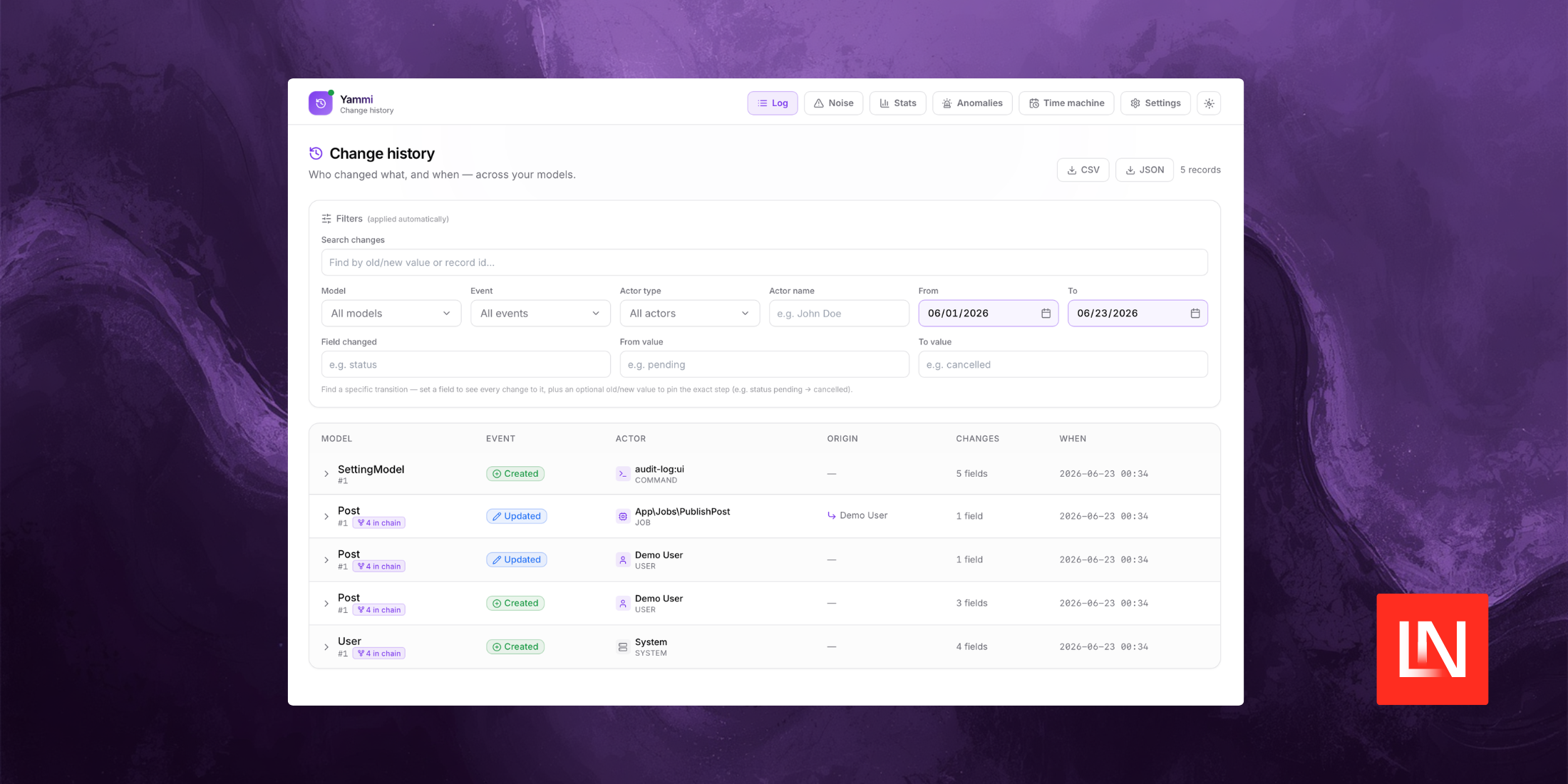Click the ACTOR column header

(x=631, y=438)
